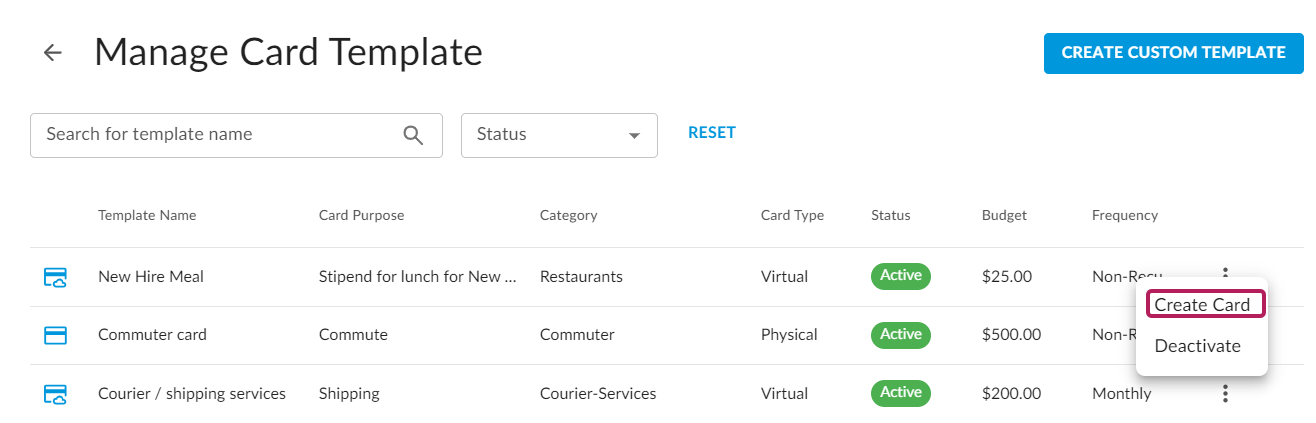Click the Card Type column header

click(x=792, y=215)
